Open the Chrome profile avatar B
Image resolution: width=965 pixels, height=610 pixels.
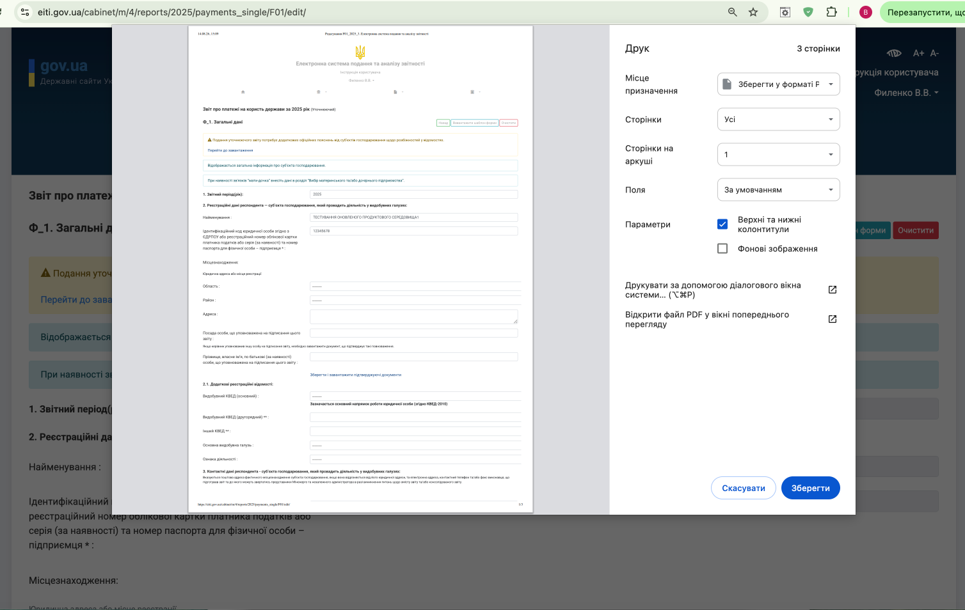pyautogui.click(x=865, y=12)
